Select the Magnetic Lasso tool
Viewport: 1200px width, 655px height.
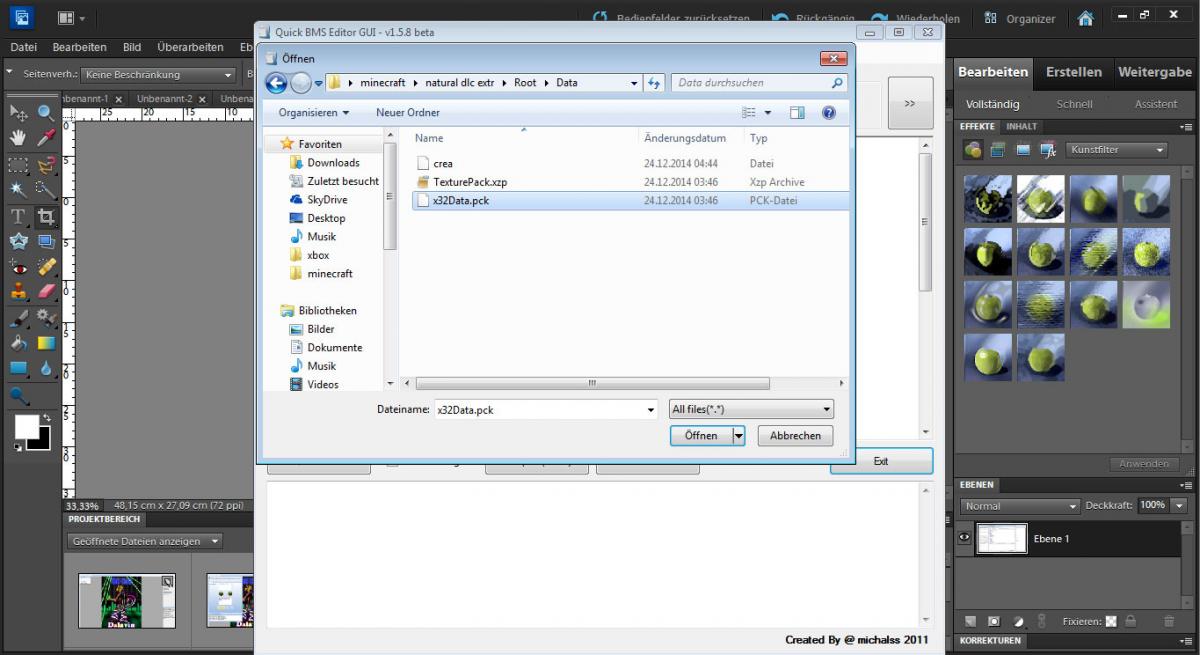point(46,164)
